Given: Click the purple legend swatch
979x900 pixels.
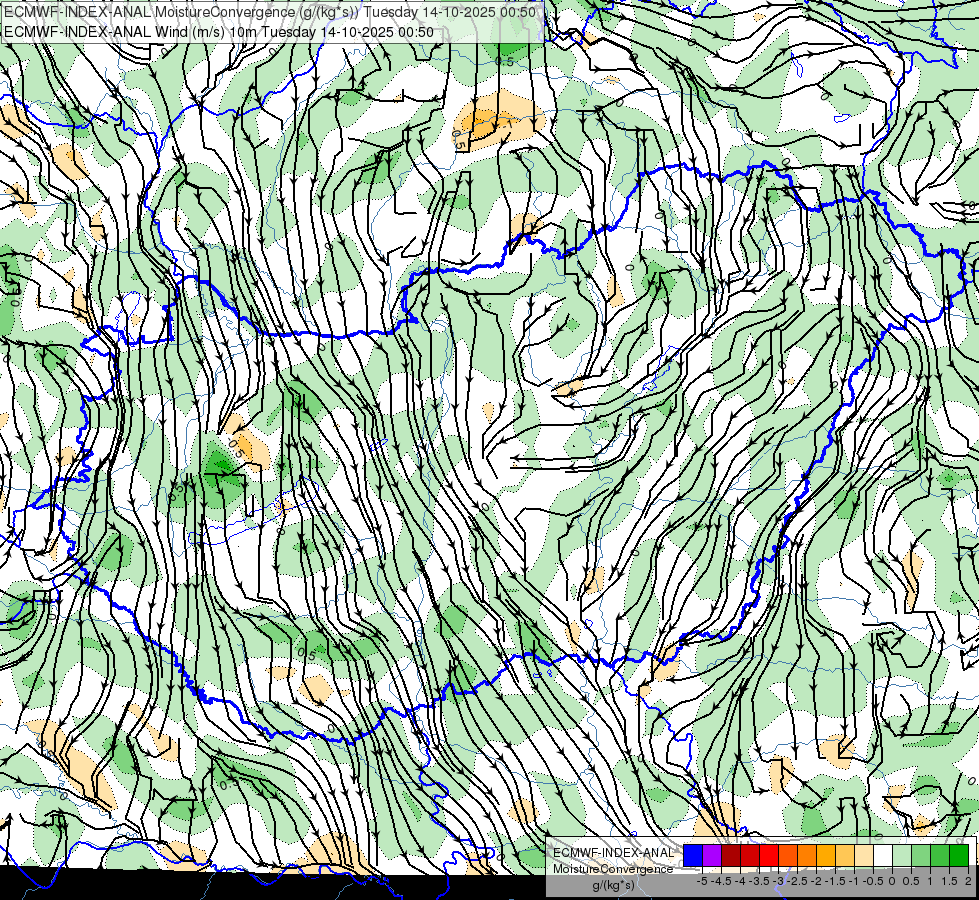Looking at the screenshot, I should pyautogui.click(x=712, y=855).
